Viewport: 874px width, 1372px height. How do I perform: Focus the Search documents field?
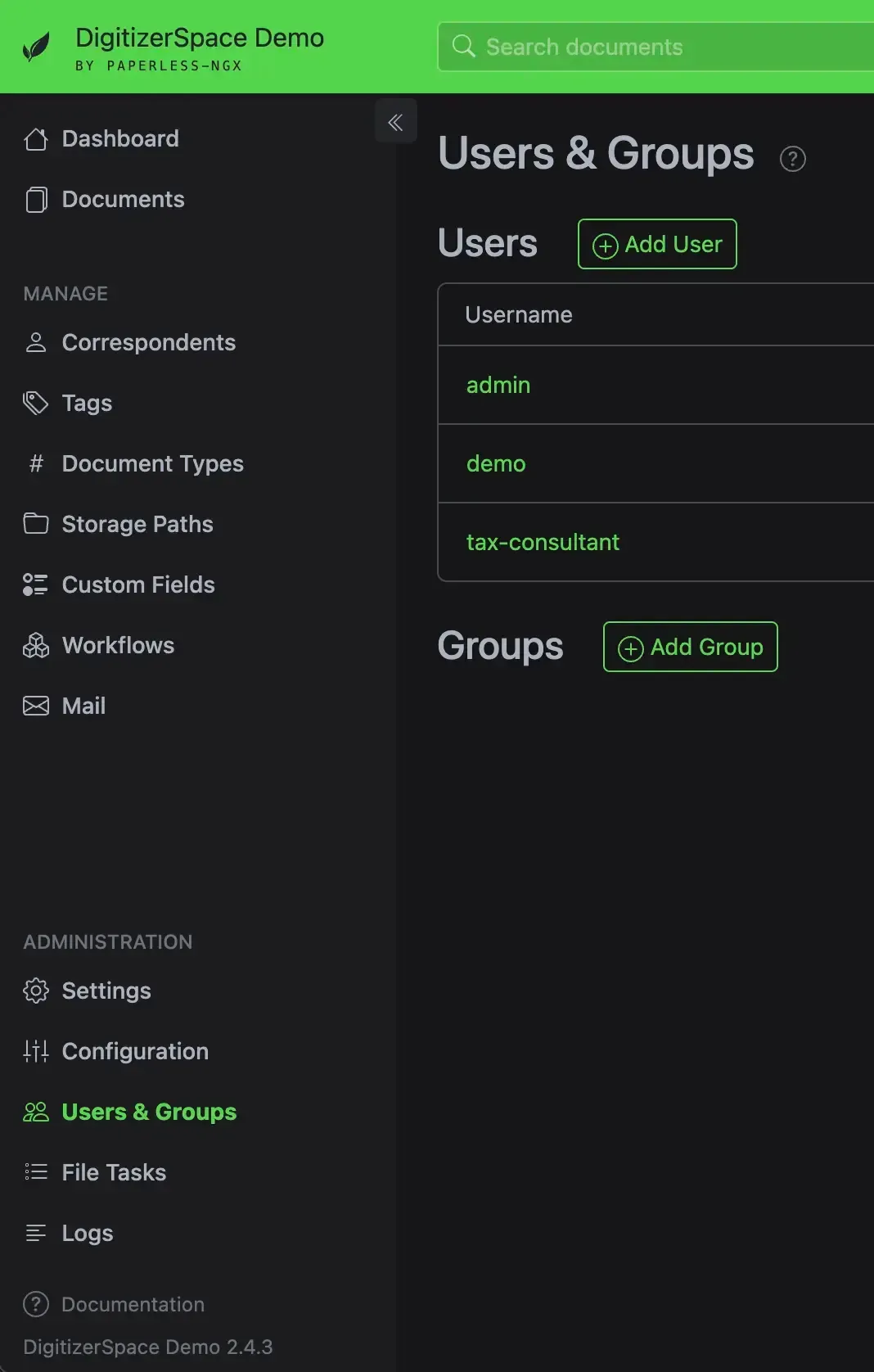[655, 47]
